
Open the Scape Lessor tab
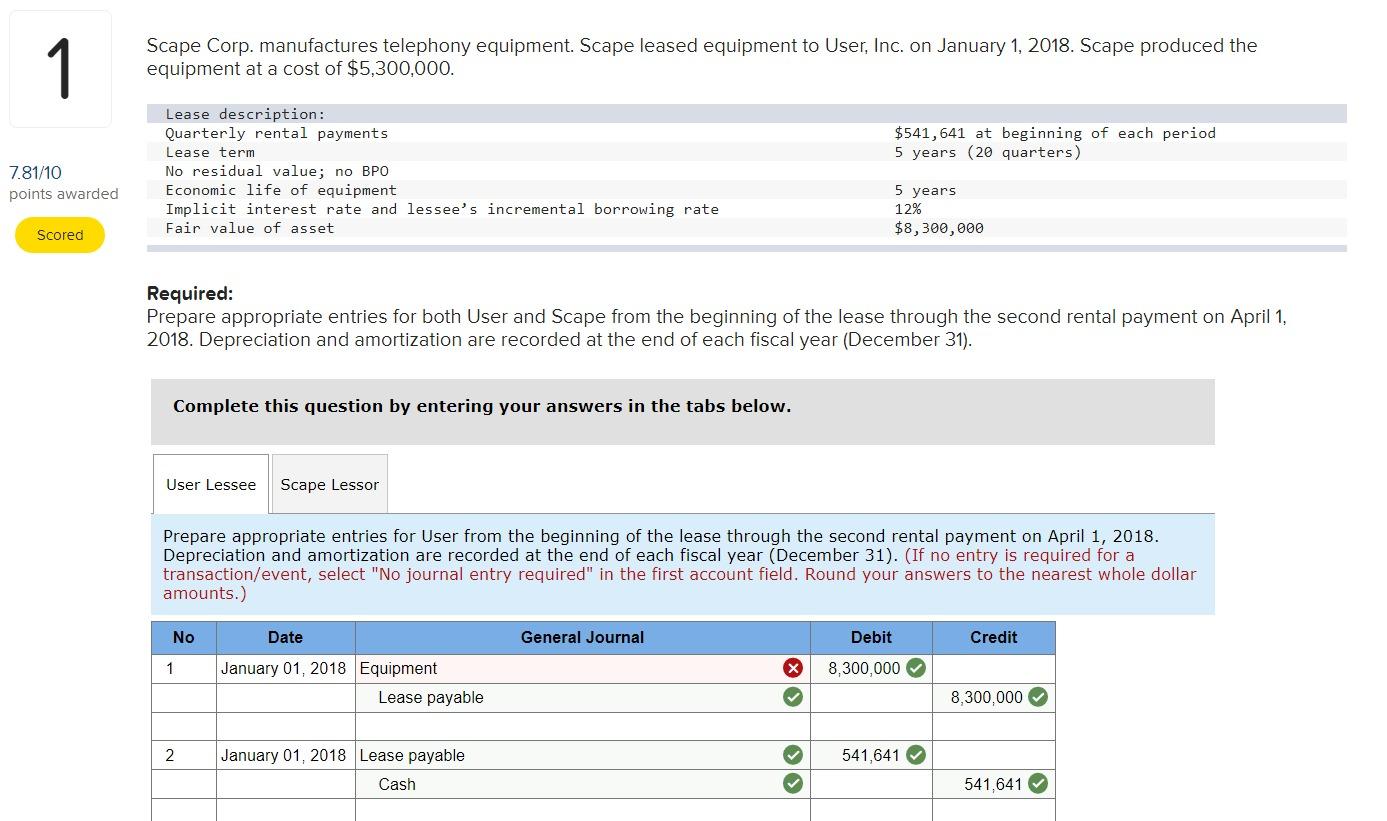coord(329,484)
